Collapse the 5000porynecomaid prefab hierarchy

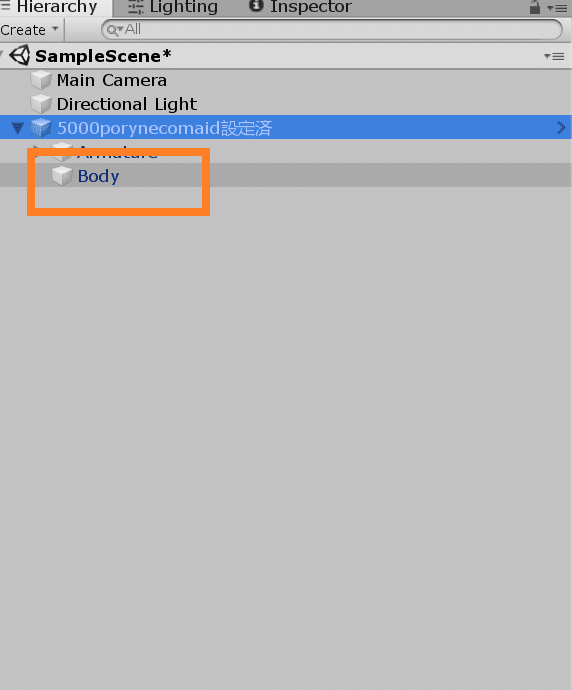coord(18,128)
